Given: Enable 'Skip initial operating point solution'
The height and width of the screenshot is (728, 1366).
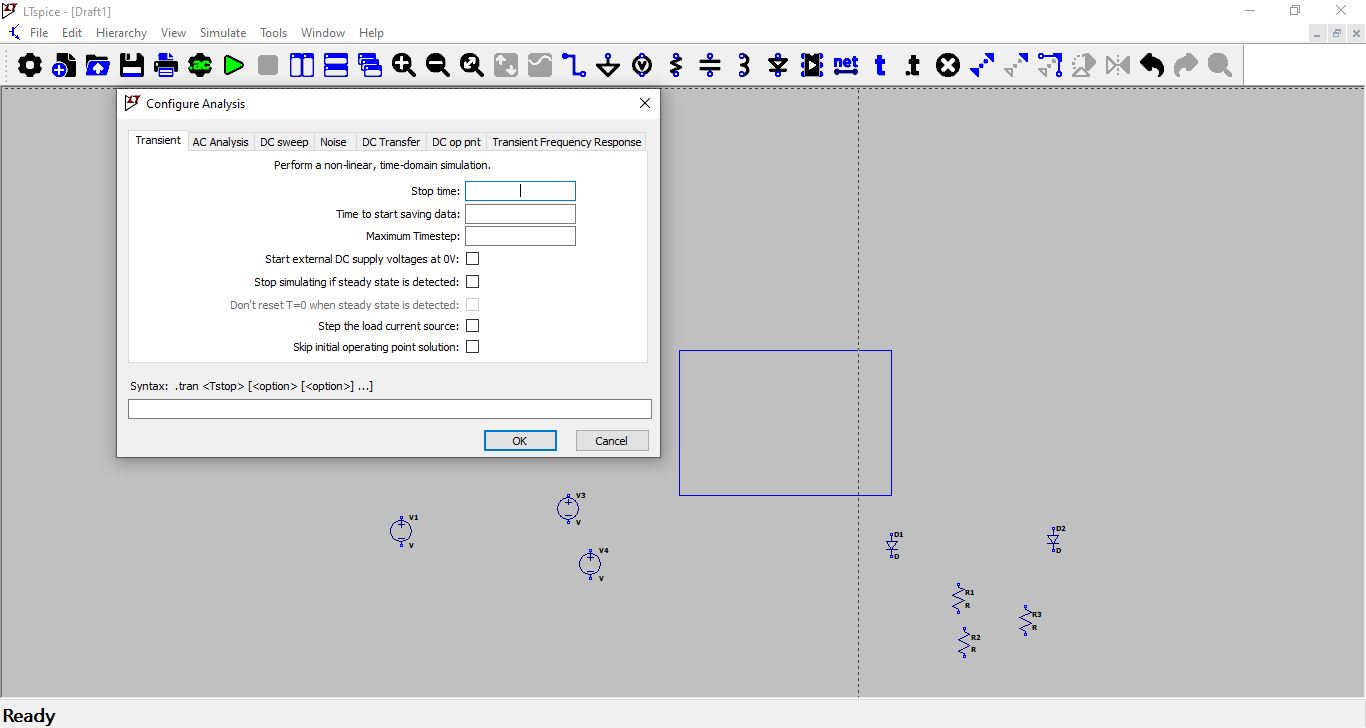Looking at the screenshot, I should pos(473,347).
